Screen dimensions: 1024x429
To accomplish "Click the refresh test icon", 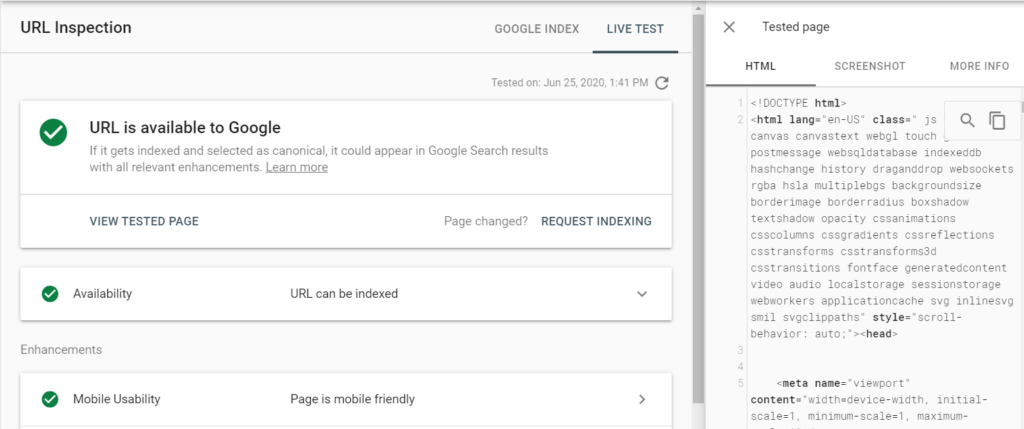I will click(x=662, y=82).
